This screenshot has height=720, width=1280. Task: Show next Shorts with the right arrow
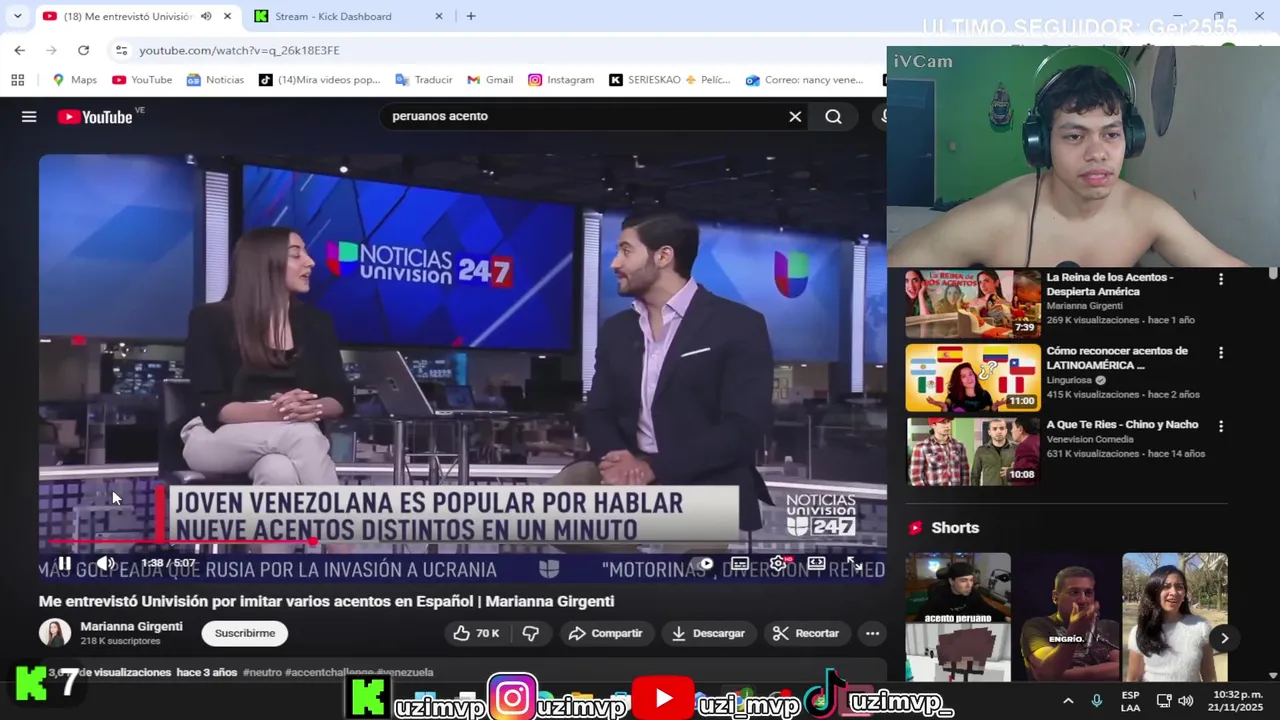tap(1224, 638)
